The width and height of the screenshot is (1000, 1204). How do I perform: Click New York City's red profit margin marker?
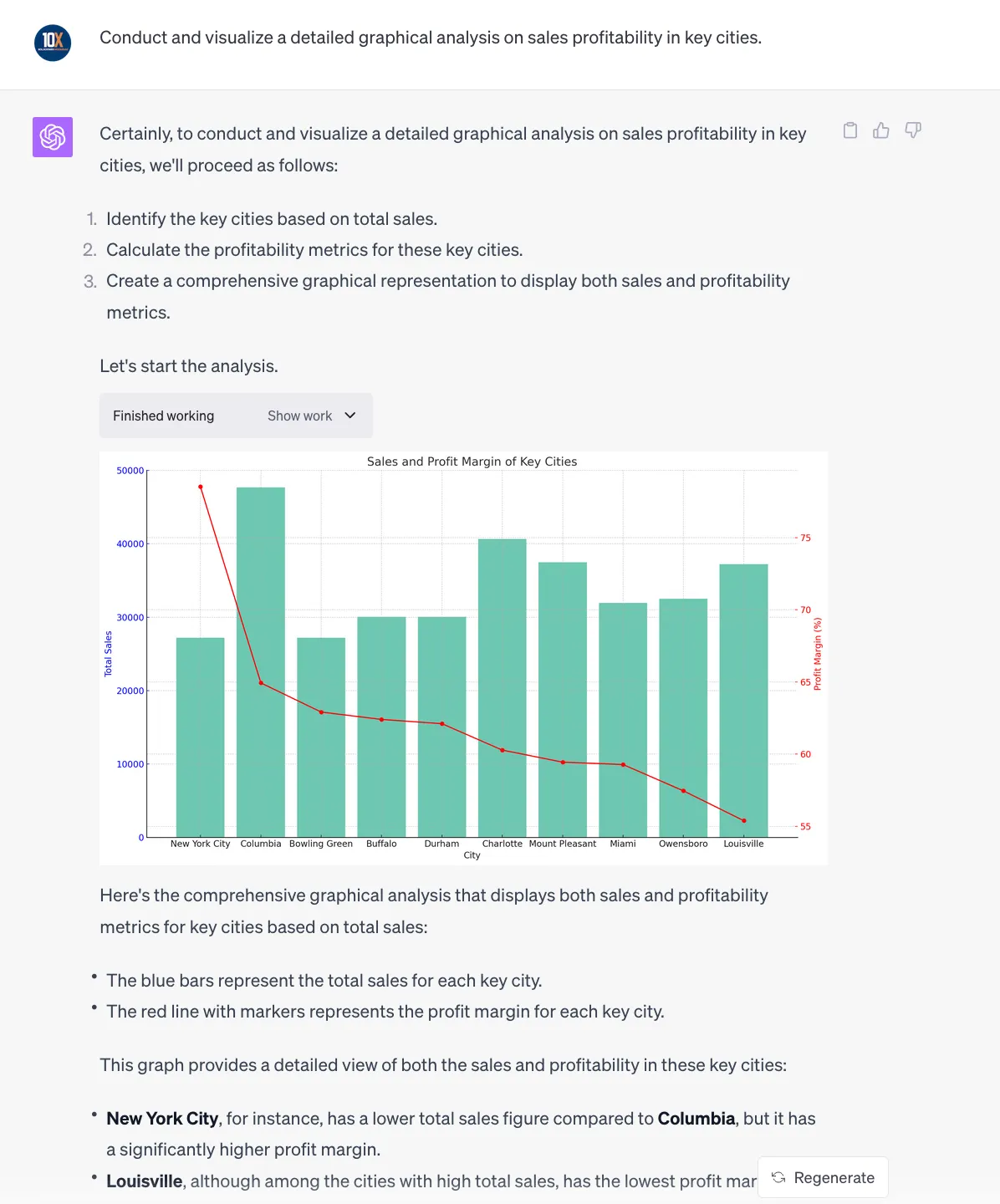coord(201,487)
